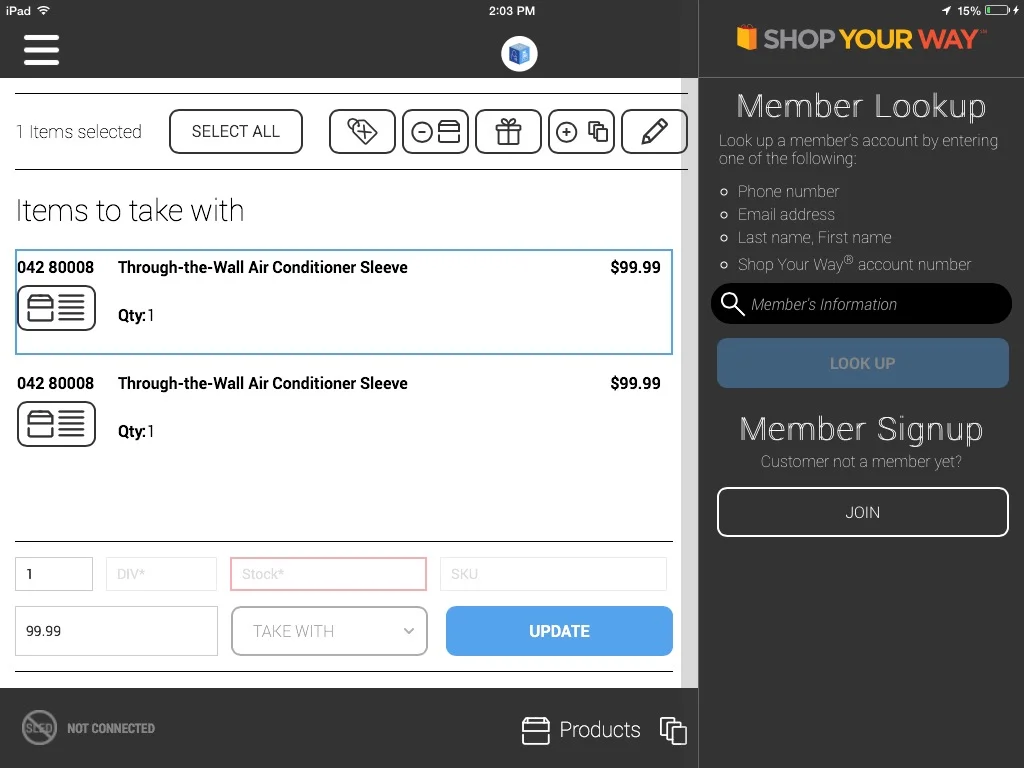Click the add price tag icon
Screen dimensions: 1024x768
(x=362, y=131)
